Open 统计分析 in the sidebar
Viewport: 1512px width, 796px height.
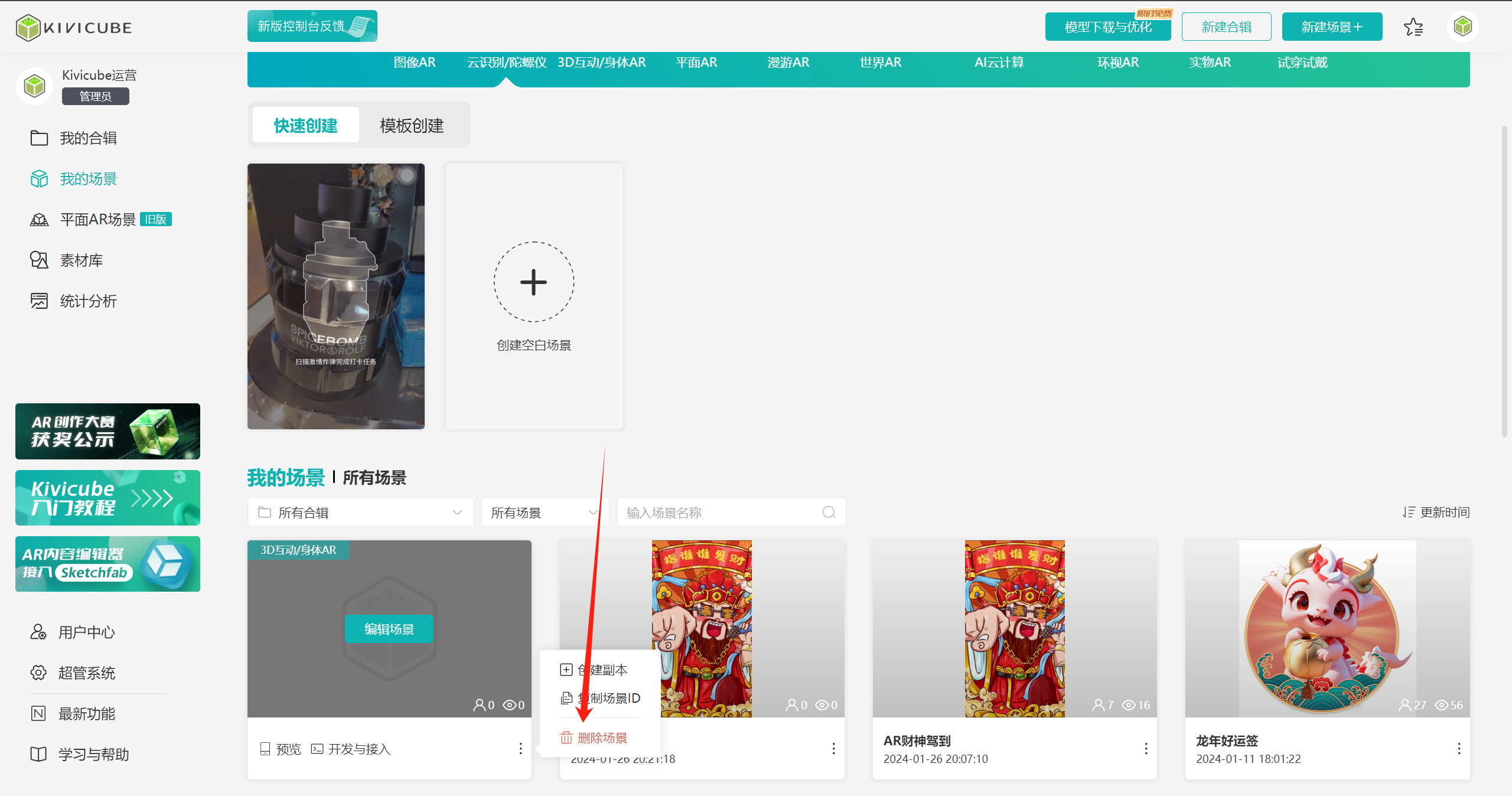(88, 301)
